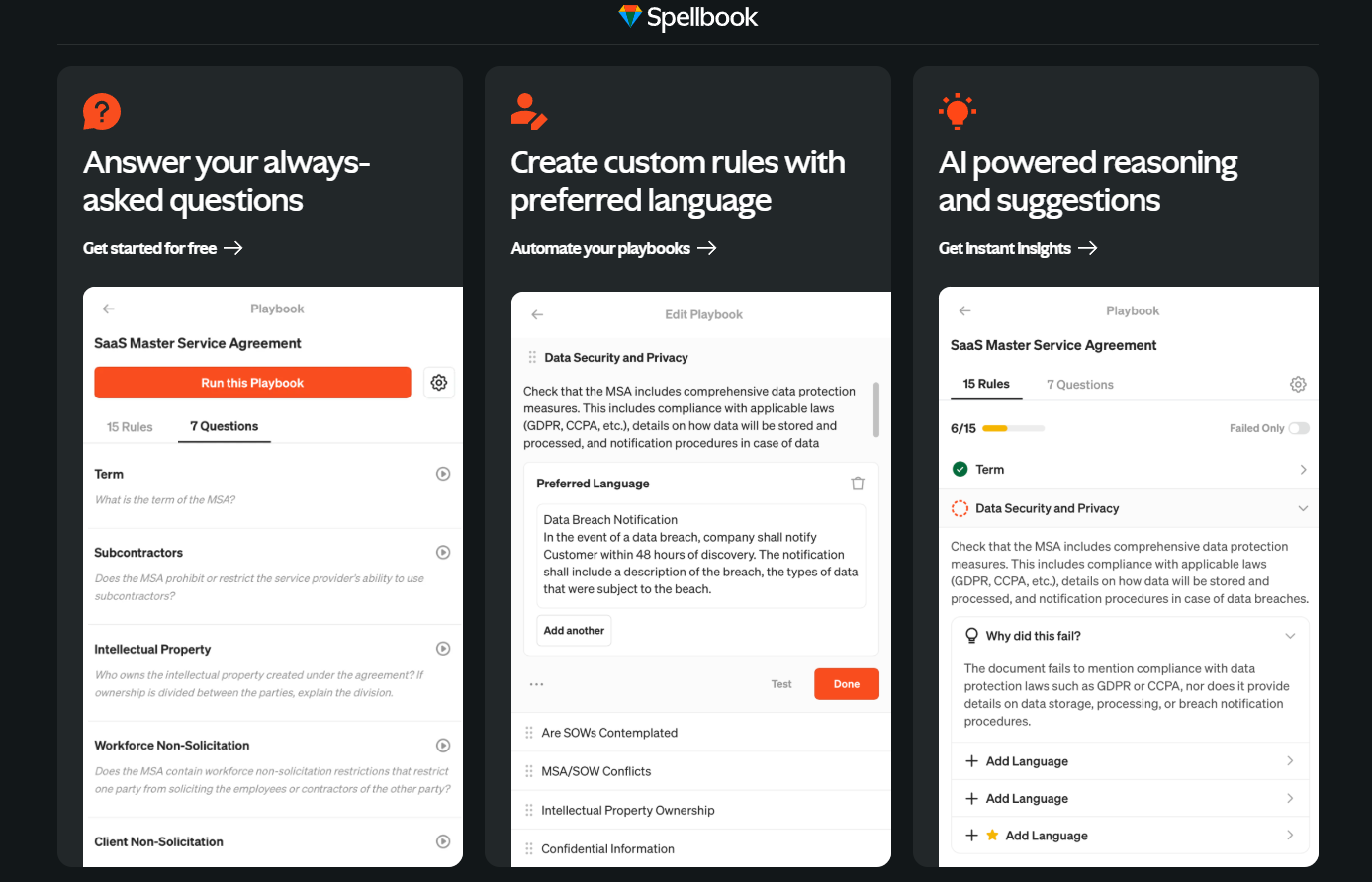Click SaaS Master Service Agreement title in left panel

(x=198, y=343)
